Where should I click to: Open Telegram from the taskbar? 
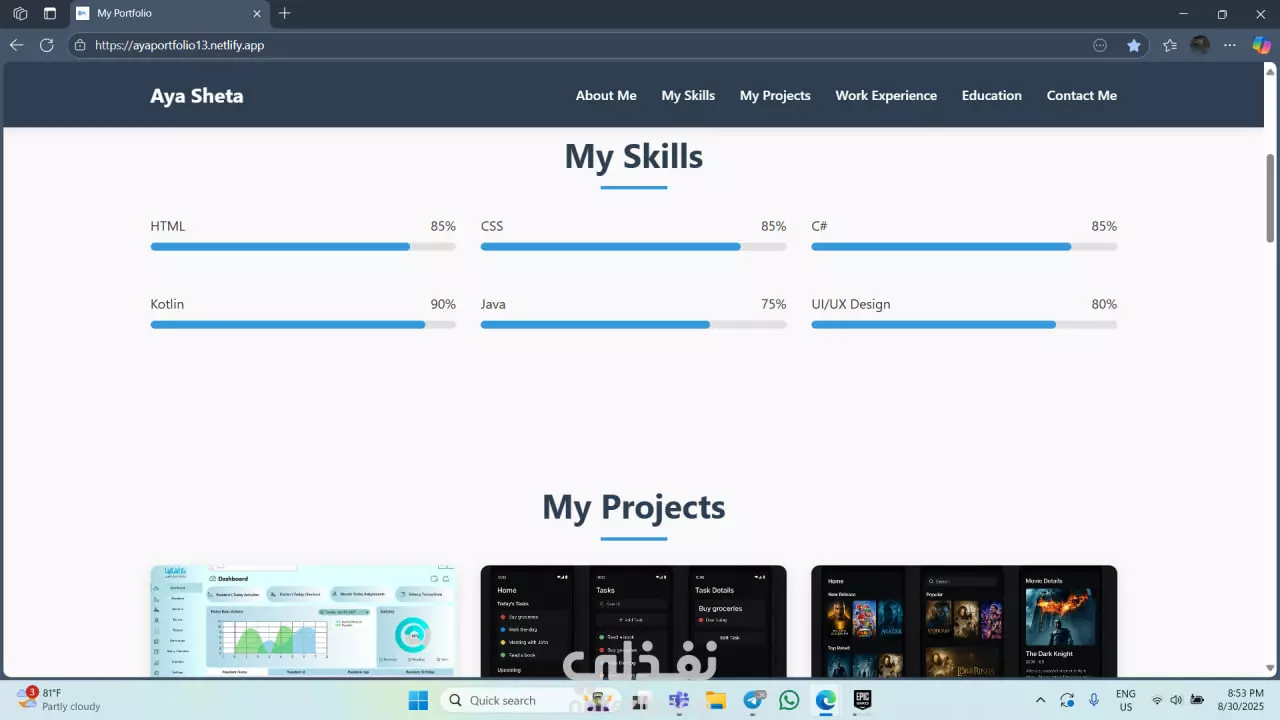click(x=753, y=700)
